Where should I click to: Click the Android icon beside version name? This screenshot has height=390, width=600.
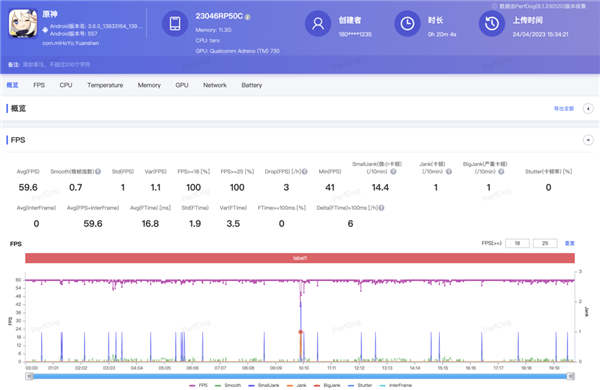pos(45,29)
